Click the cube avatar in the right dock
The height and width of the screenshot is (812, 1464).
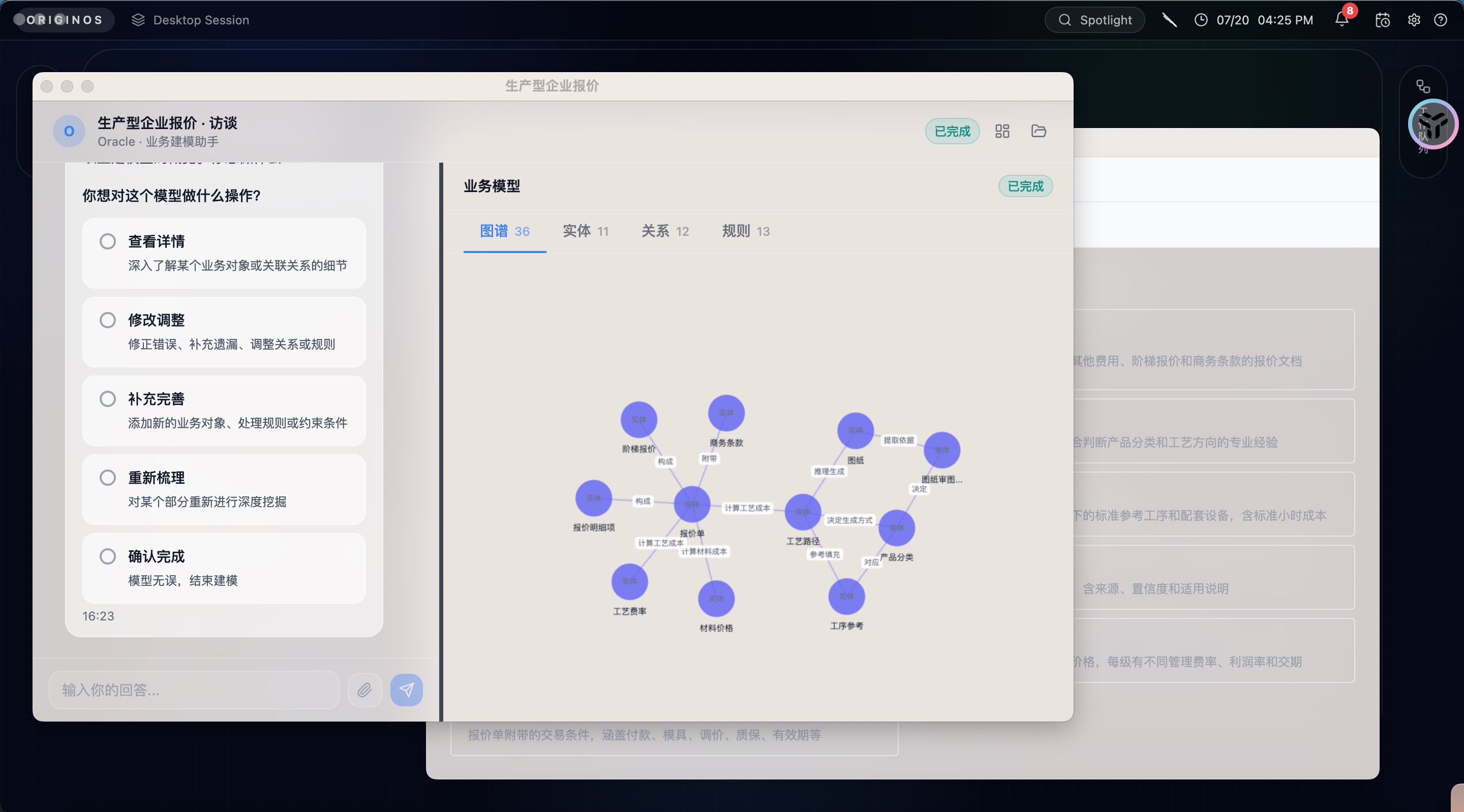tap(1433, 124)
